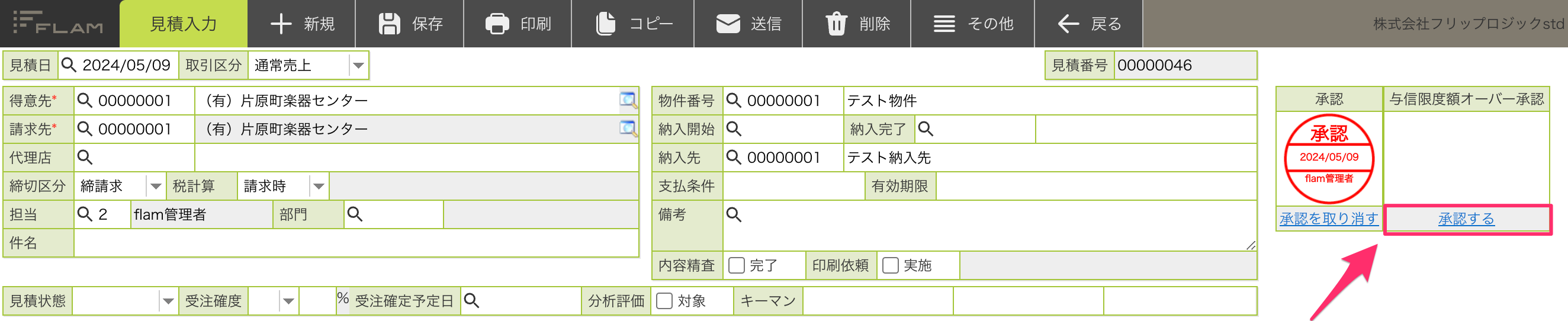Open 備考 lookup magnifier
1568x321 pixels.
[734, 214]
